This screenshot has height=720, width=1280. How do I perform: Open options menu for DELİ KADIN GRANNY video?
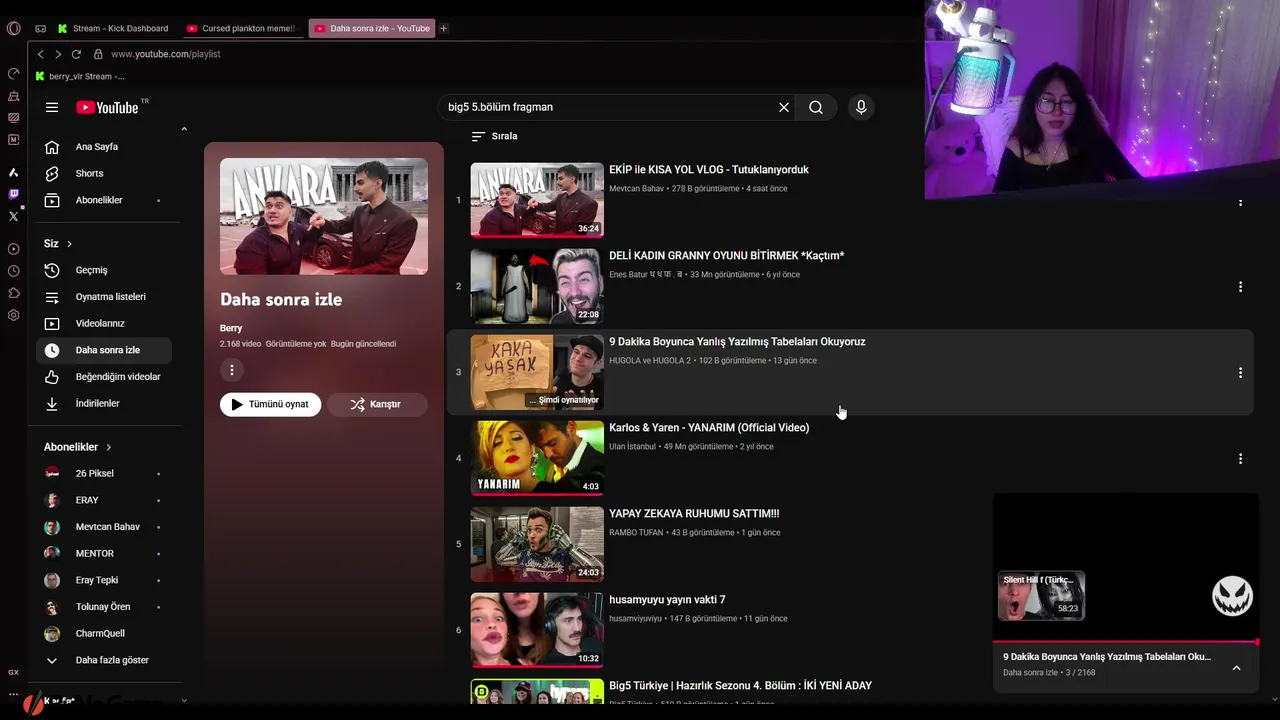1240,286
